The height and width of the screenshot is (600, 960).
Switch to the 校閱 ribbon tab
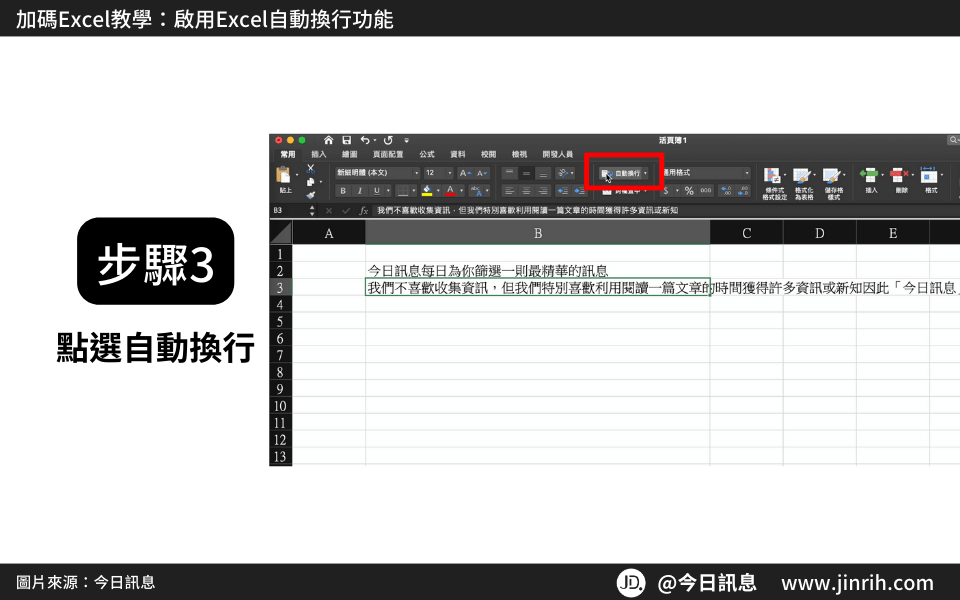(489, 154)
